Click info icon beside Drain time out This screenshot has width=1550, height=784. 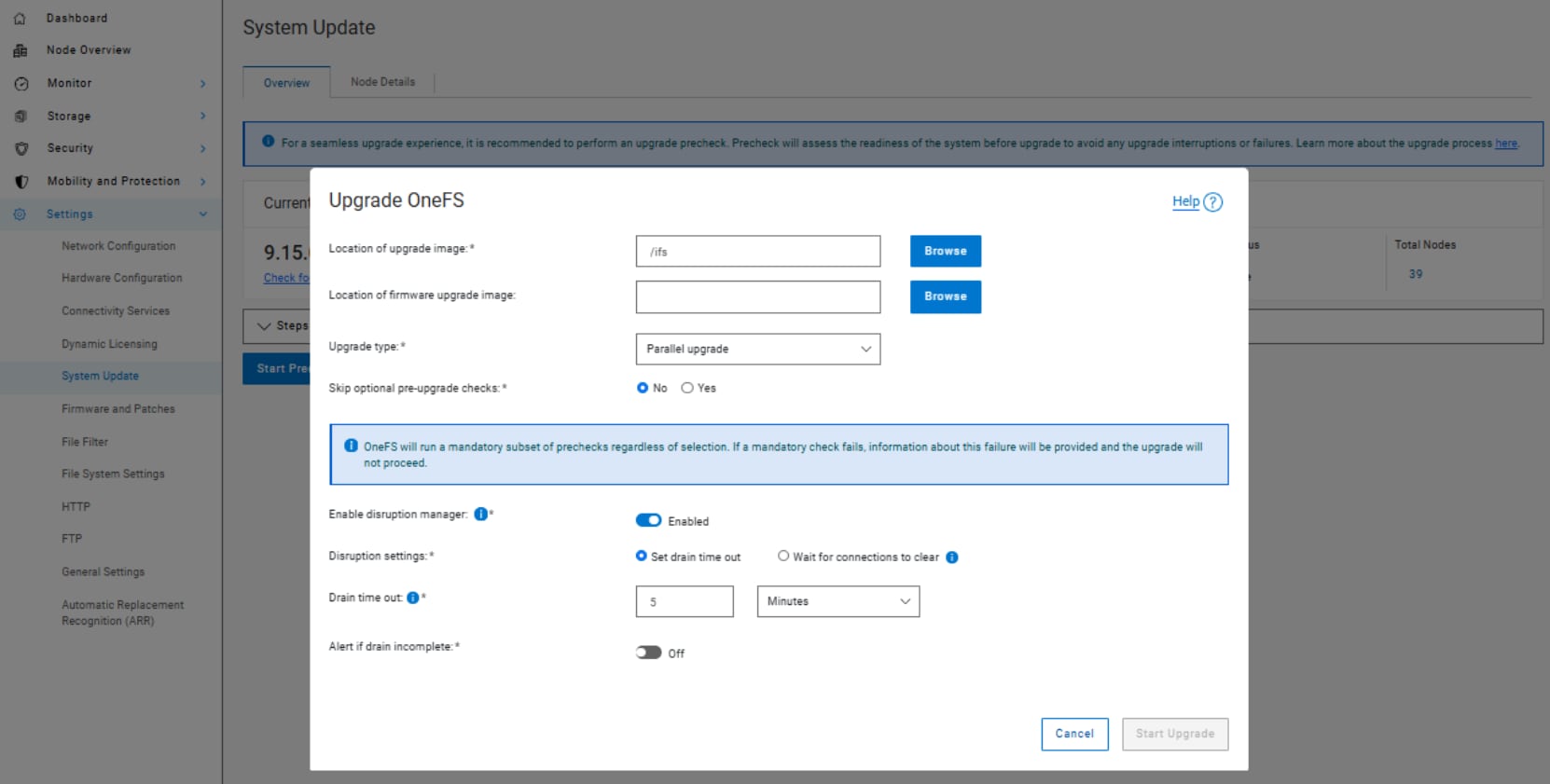pos(413,598)
